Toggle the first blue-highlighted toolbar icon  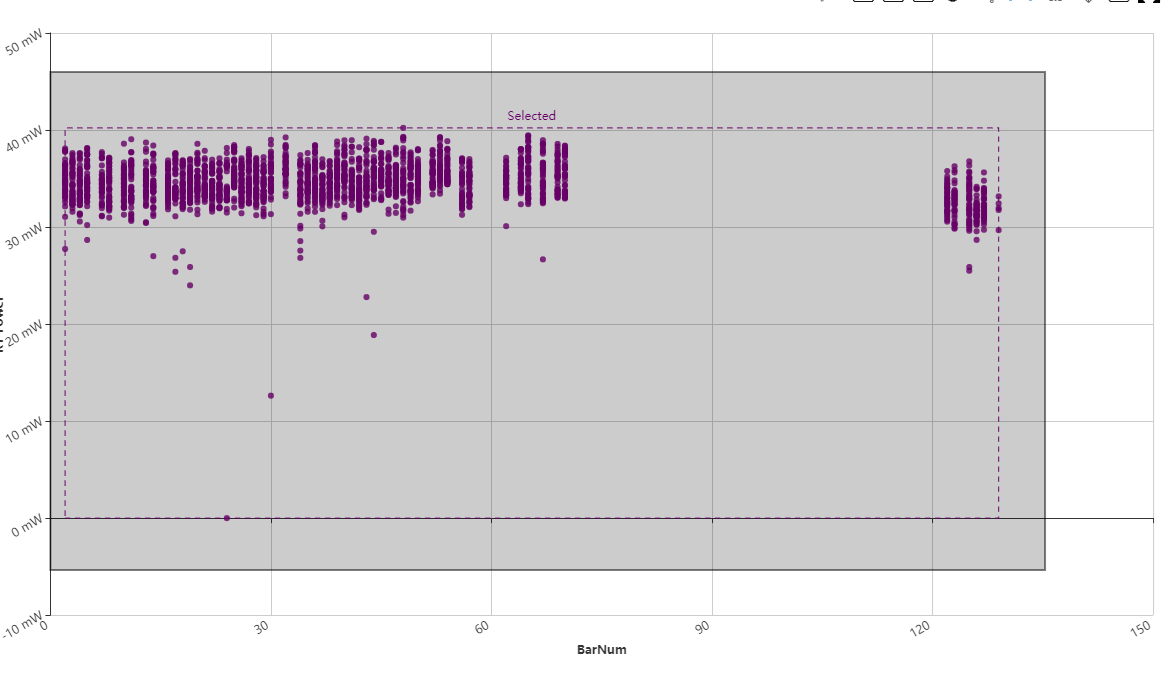pyautogui.click(x=1010, y=5)
